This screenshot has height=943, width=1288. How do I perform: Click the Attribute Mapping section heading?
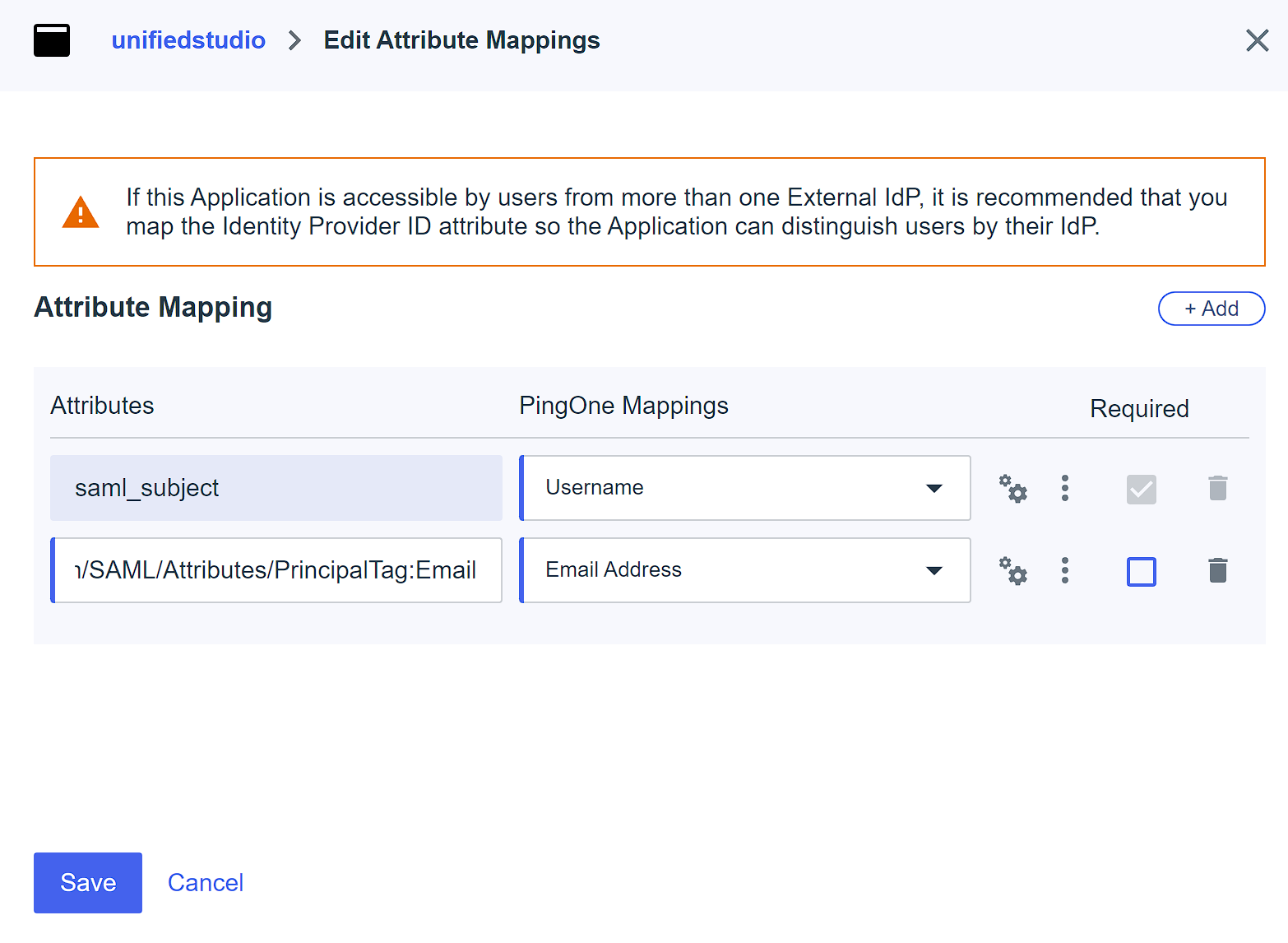point(153,307)
